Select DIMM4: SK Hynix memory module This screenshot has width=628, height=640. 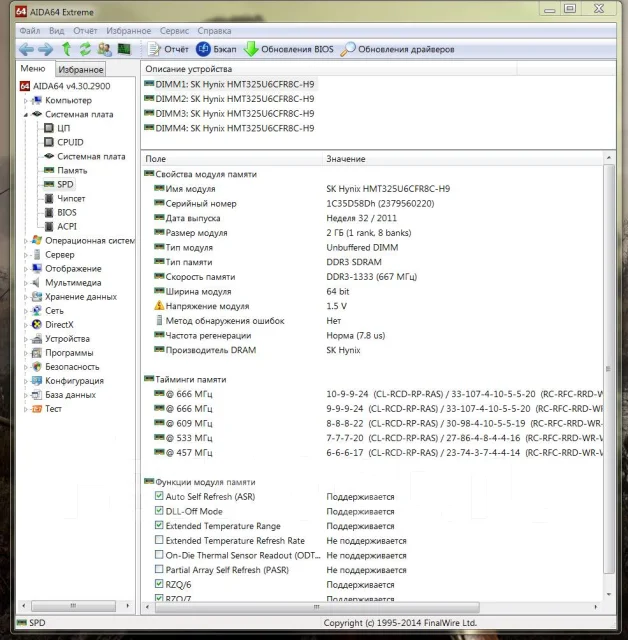(x=235, y=128)
